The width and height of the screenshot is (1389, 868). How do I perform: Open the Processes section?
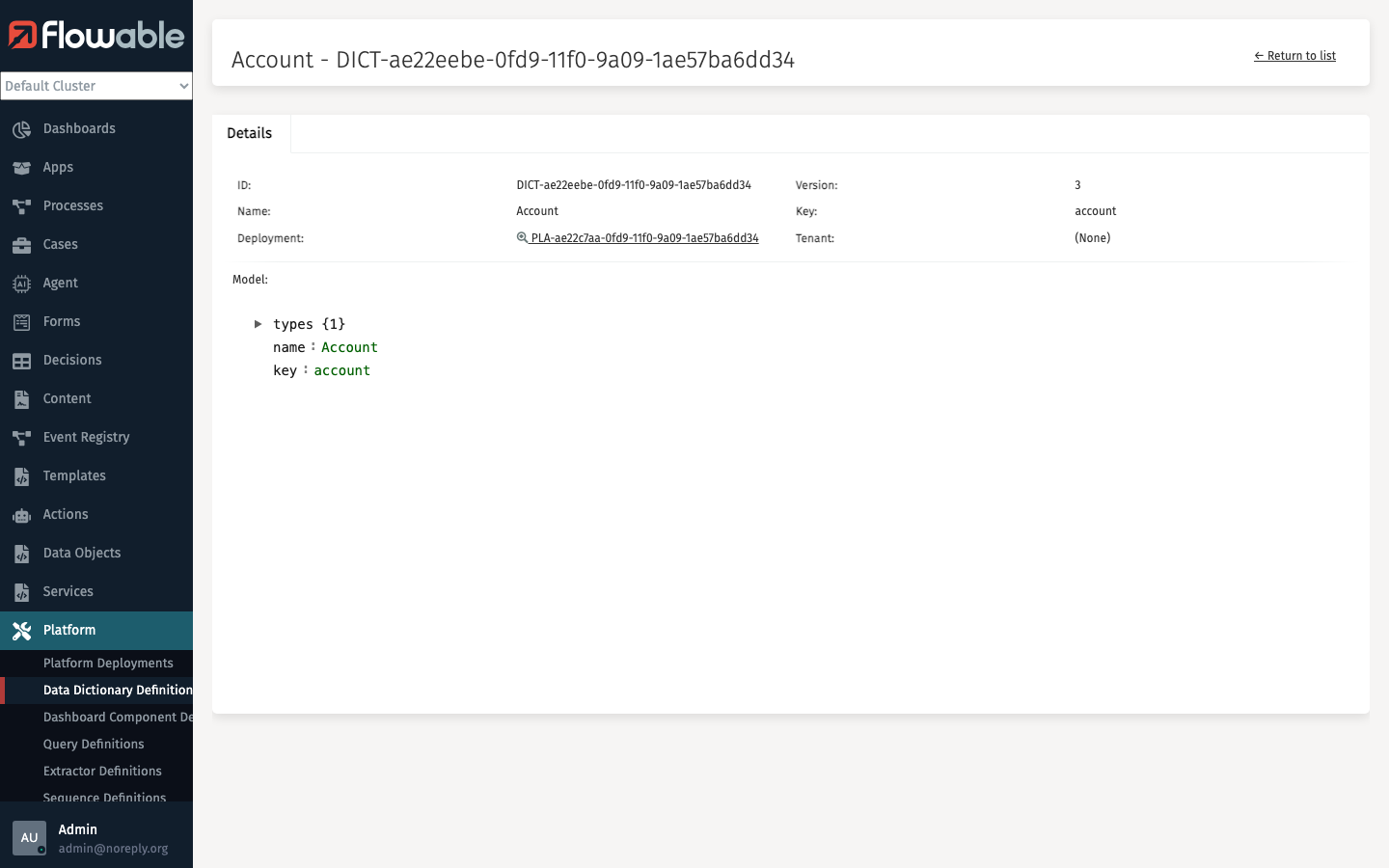[72, 205]
